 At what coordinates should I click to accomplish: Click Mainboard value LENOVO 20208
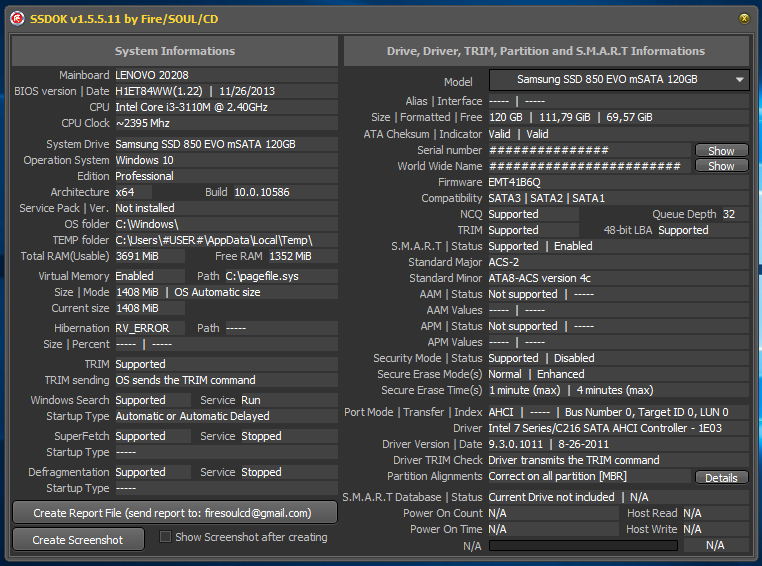[x=152, y=75]
